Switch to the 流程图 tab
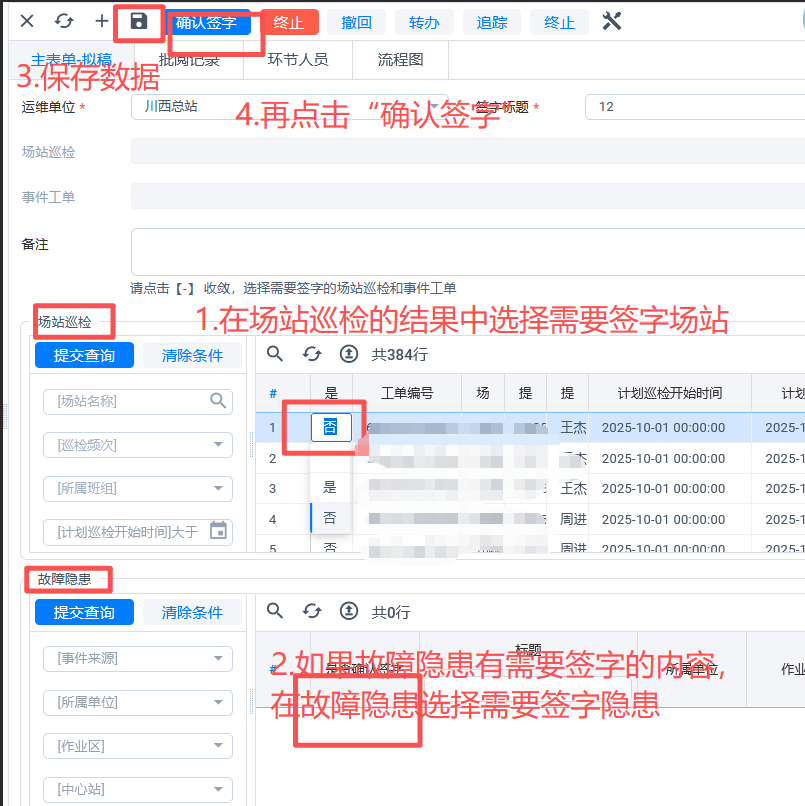The width and height of the screenshot is (805, 806). tap(400, 60)
